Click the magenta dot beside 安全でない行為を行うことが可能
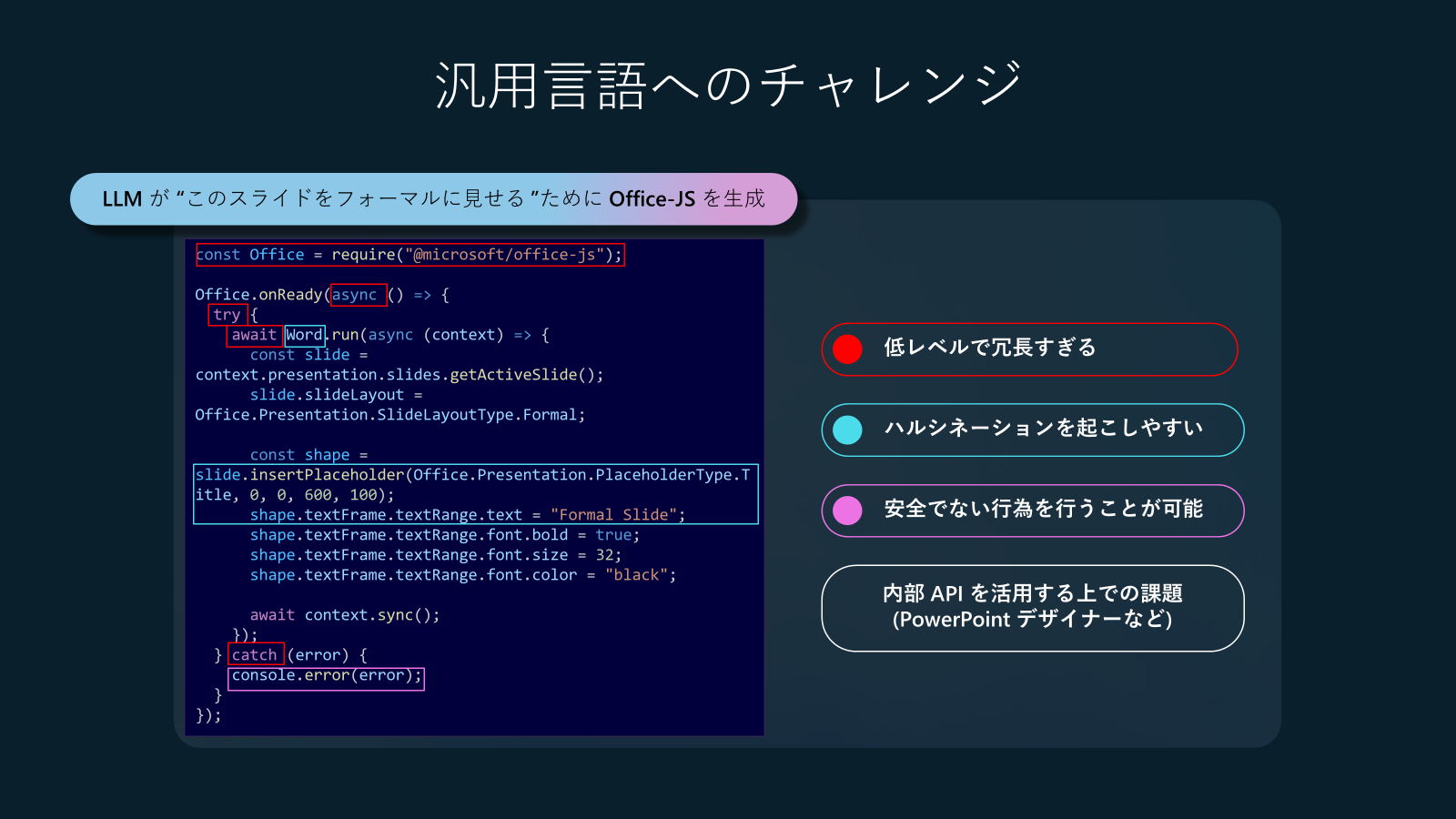Viewport: 1456px width, 819px height. pyautogui.click(x=847, y=511)
